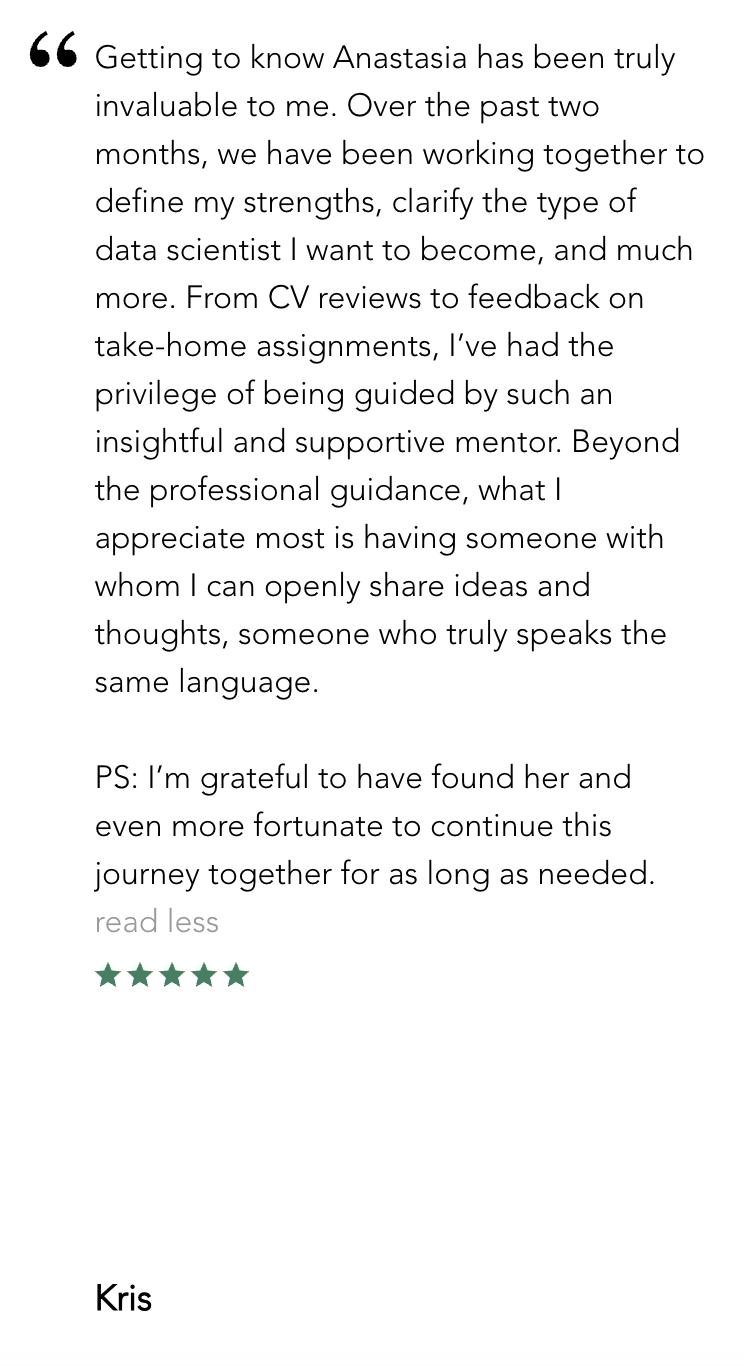This screenshot has width=744, height=1366.
Task: Click the PS: text starting the postscript
Action: pyautogui.click(x=117, y=778)
